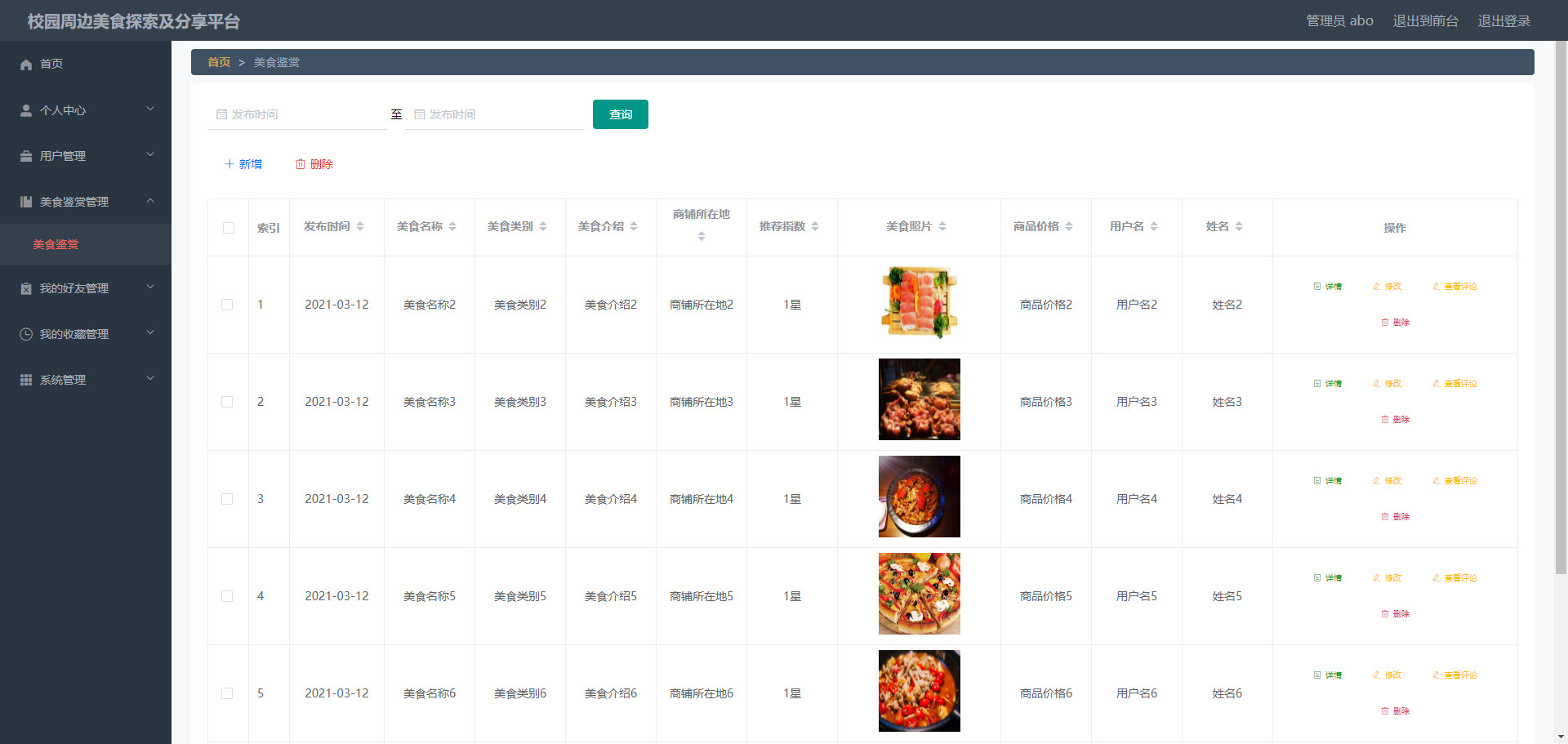Check the checkbox for row index 4
Viewport: 1568px width, 744px height.
[227, 596]
